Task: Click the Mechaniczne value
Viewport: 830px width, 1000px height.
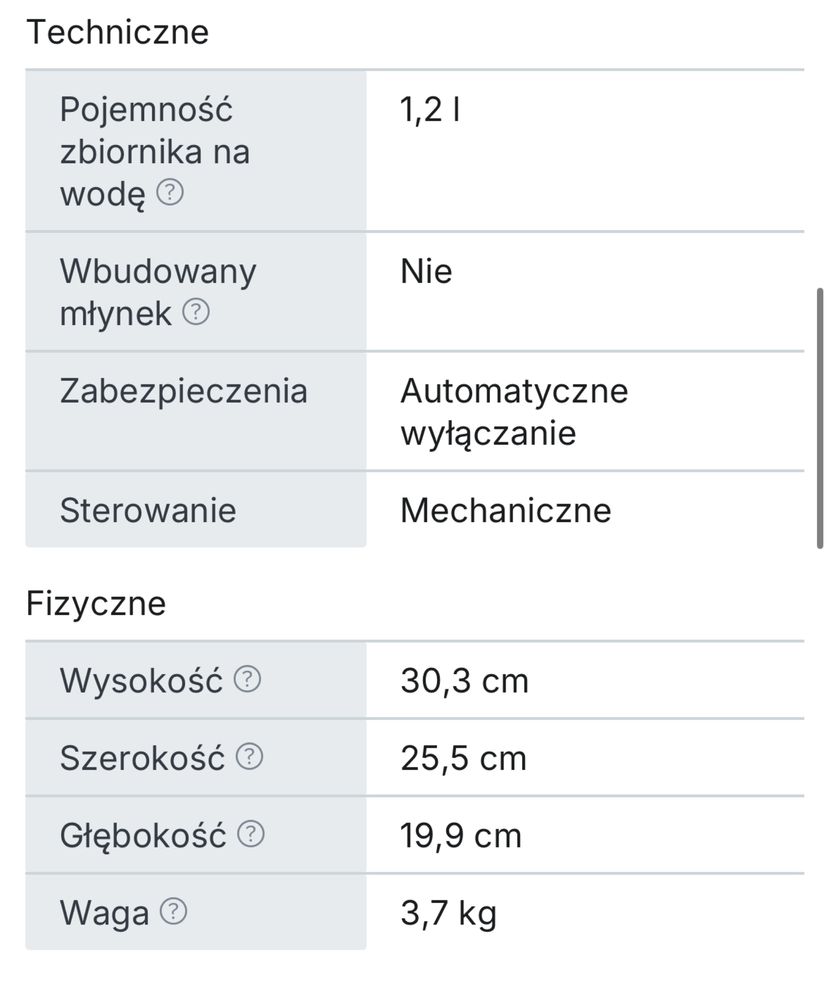Action: click(x=506, y=510)
